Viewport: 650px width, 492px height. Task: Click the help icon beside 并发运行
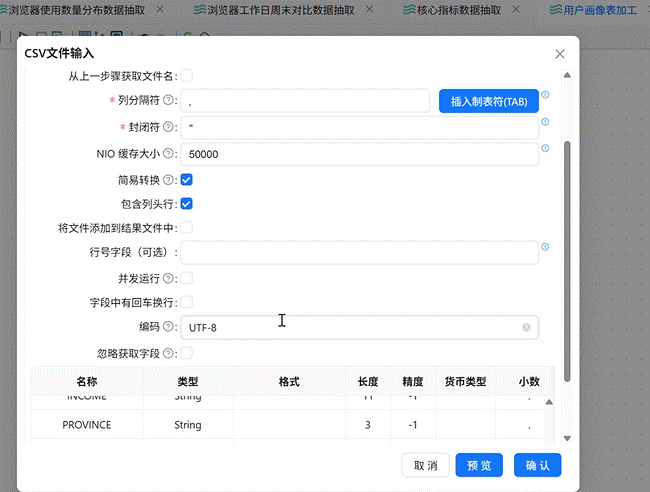point(168,279)
